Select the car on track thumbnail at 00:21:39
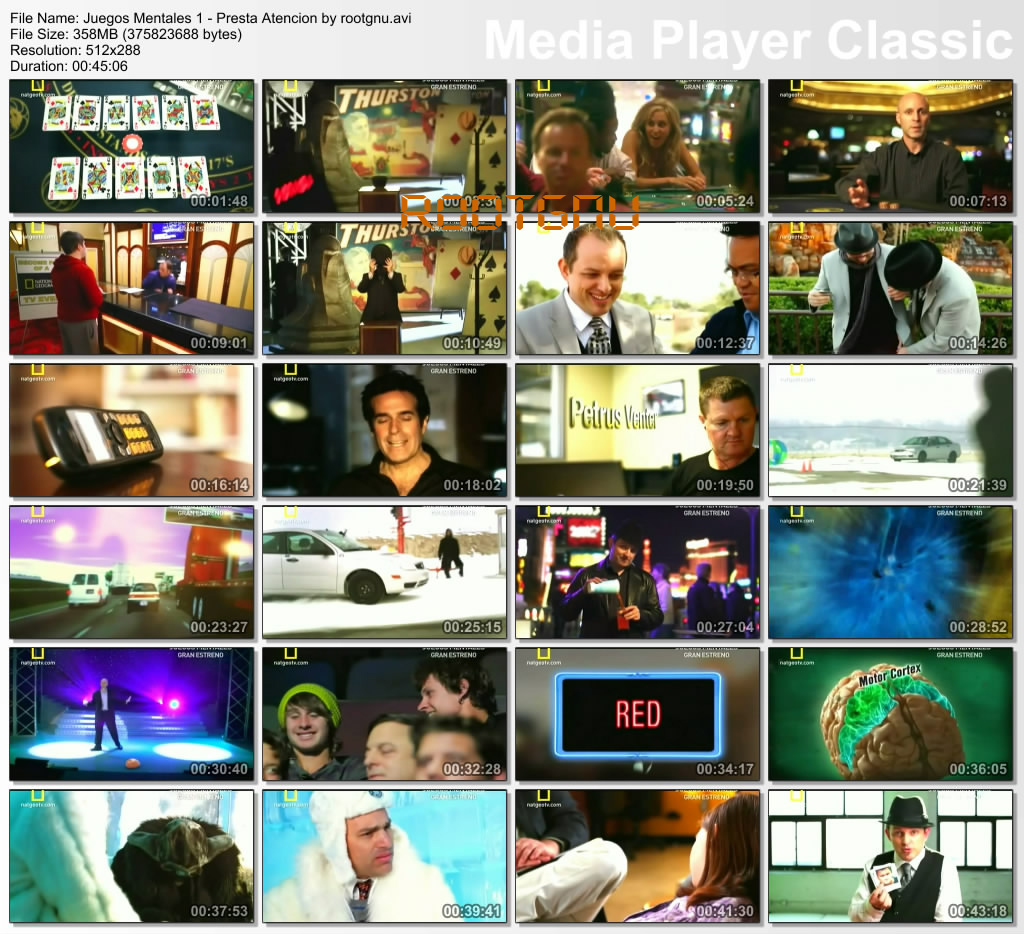The image size is (1024, 934). tap(890, 430)
